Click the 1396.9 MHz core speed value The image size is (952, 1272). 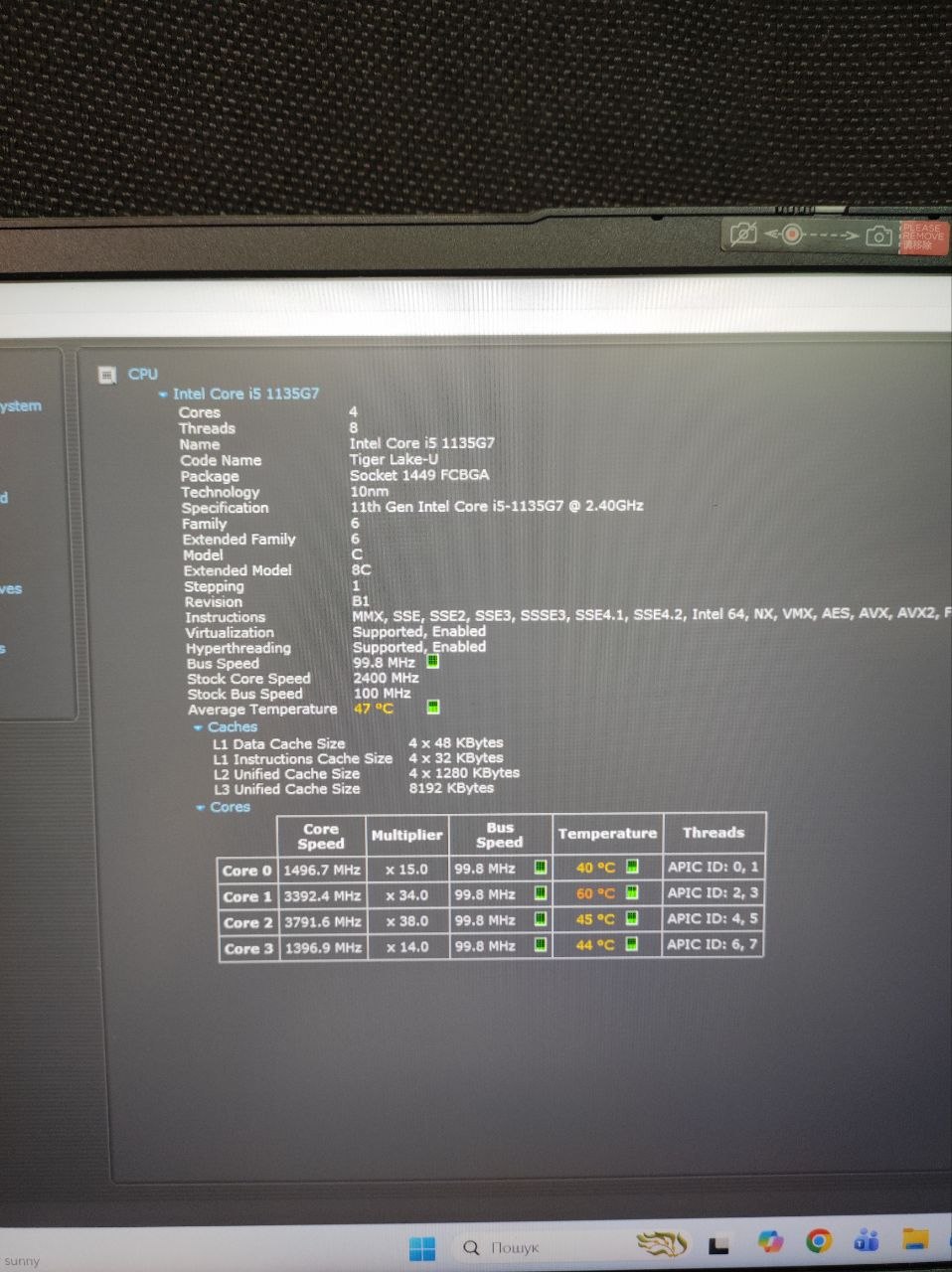tap(322, 947)
